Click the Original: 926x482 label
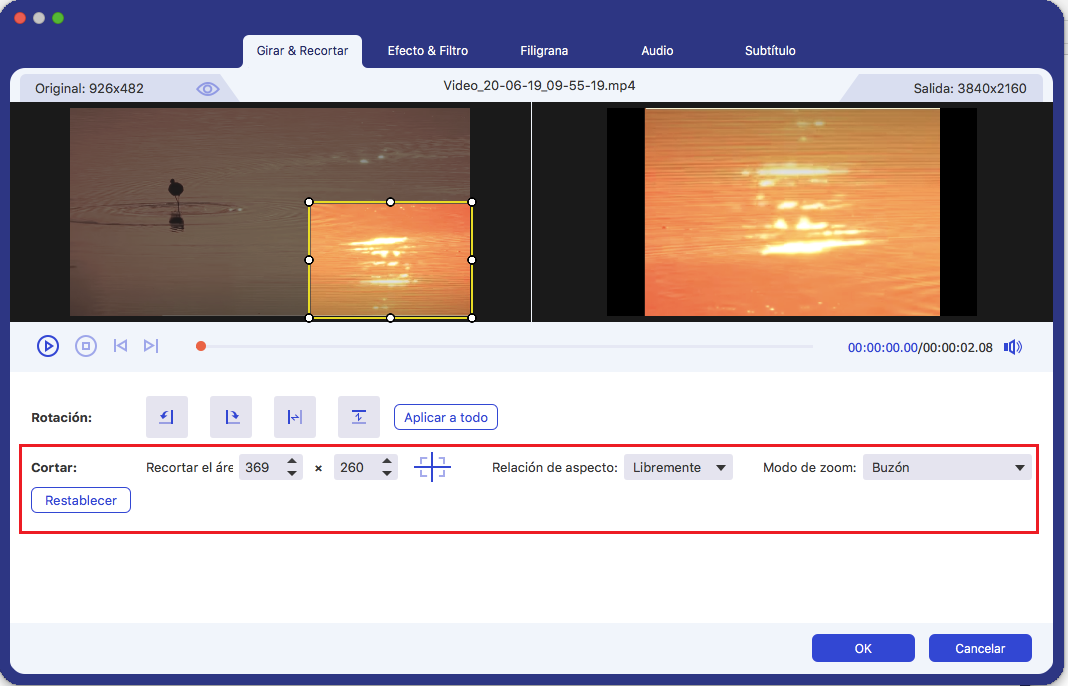 89,89
